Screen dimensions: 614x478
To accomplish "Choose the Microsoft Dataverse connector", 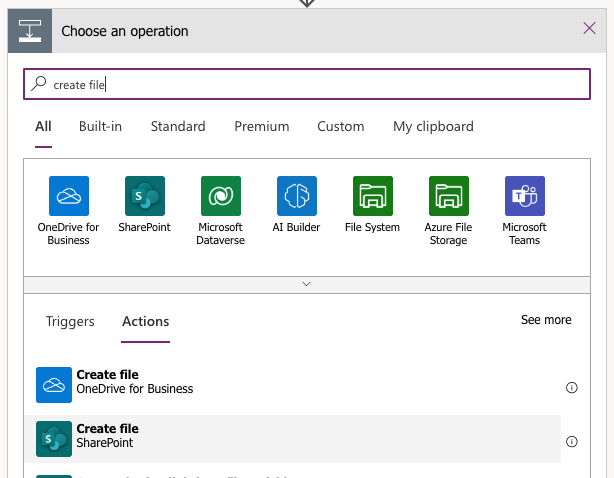I will [220, 196].
